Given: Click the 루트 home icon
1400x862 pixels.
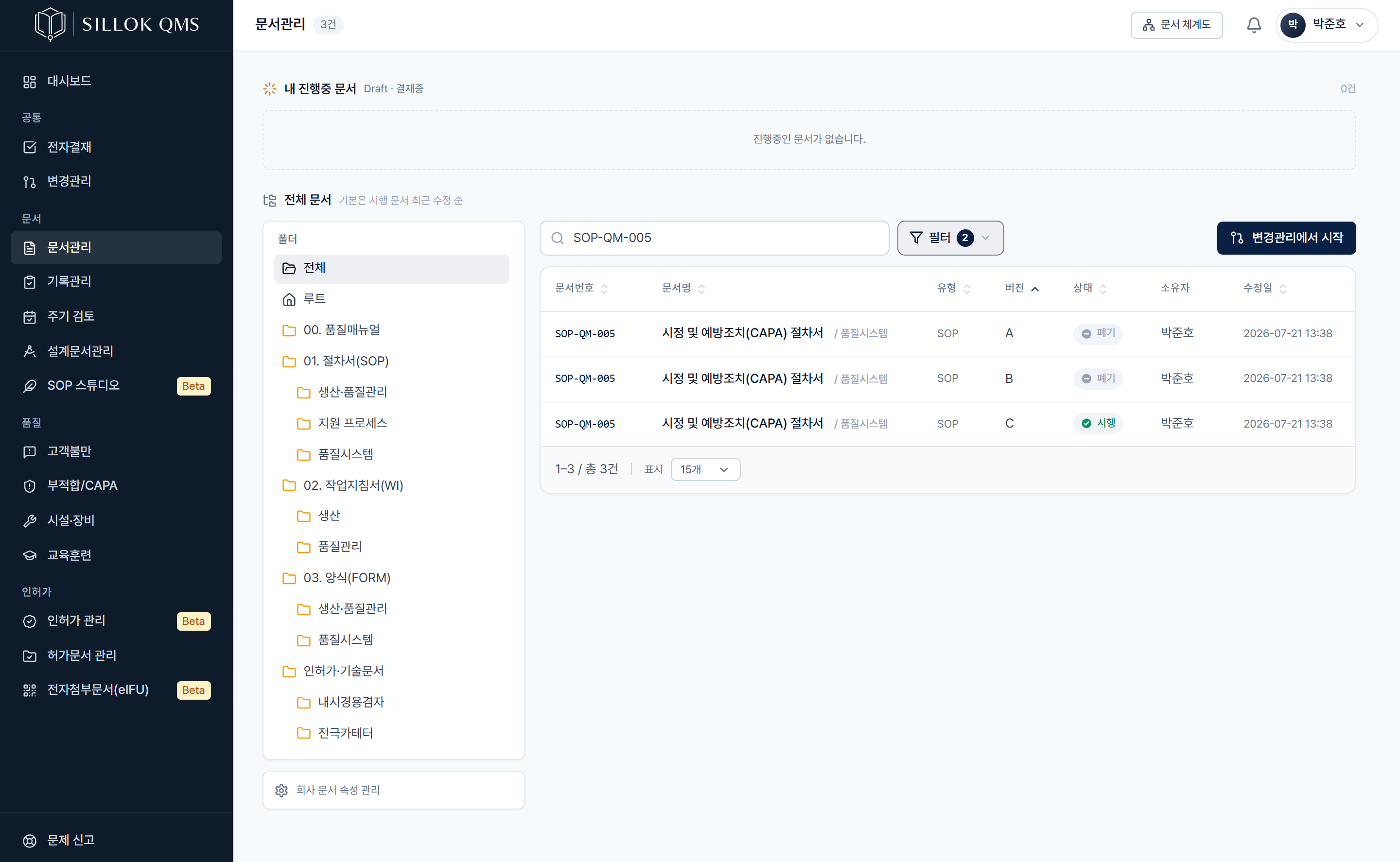Looking at the screenshot, I should coord(289,299).
